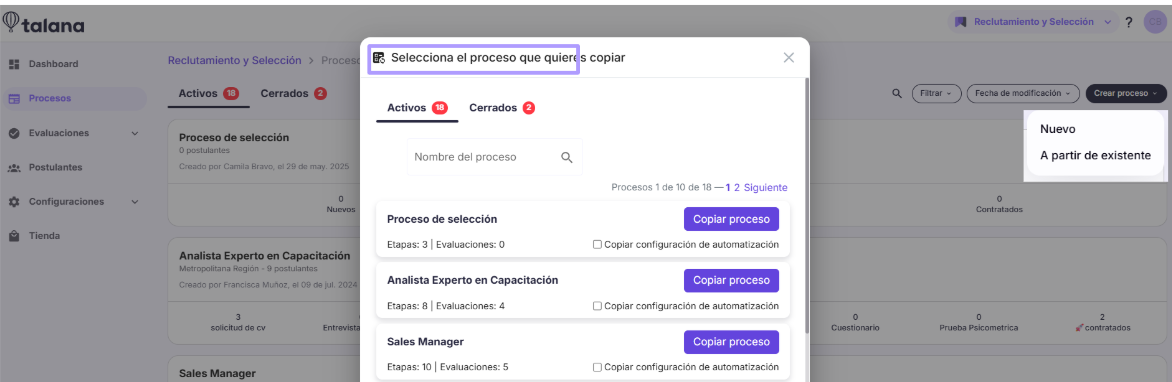
Task: Open the Reclutamiento y Selección module dropdown
Action: point(1033,22)
